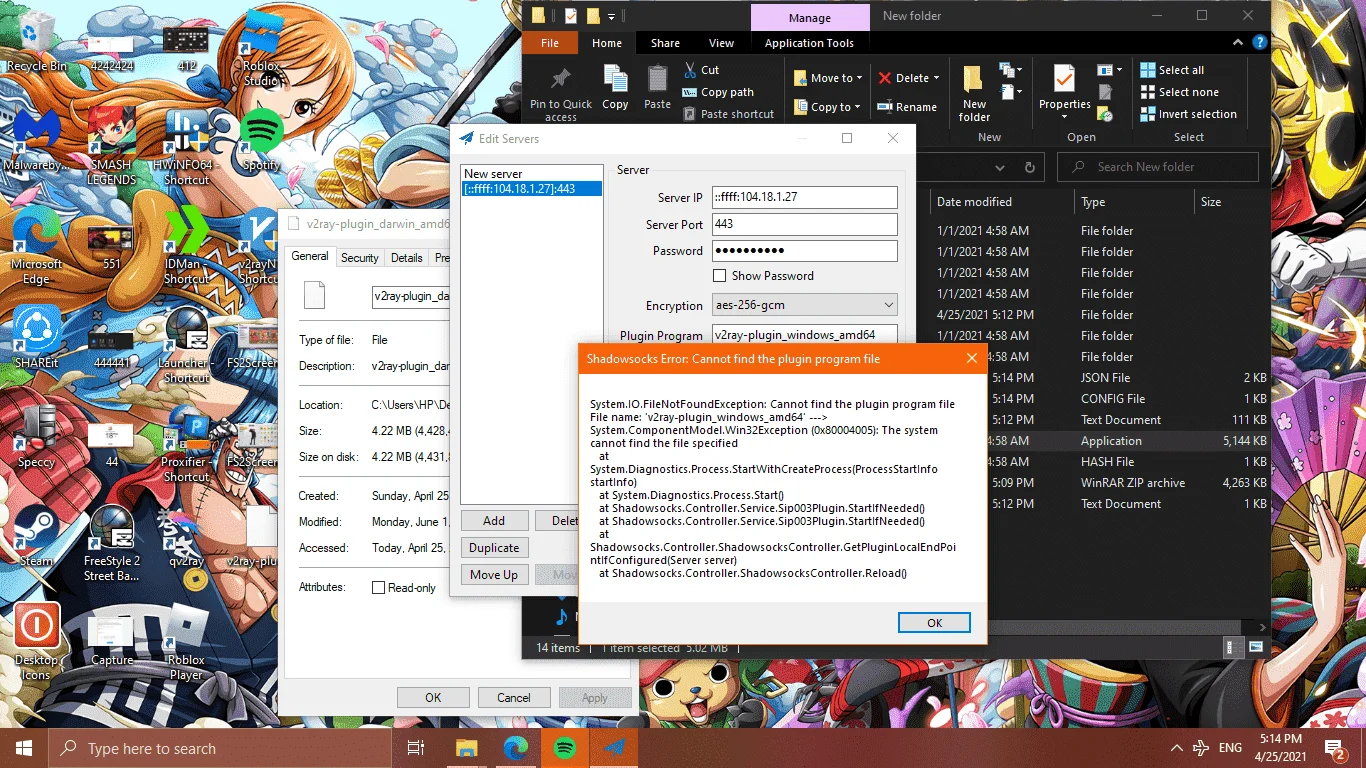Expand the Properties dropdown in the ribbon

(1064, 117)
